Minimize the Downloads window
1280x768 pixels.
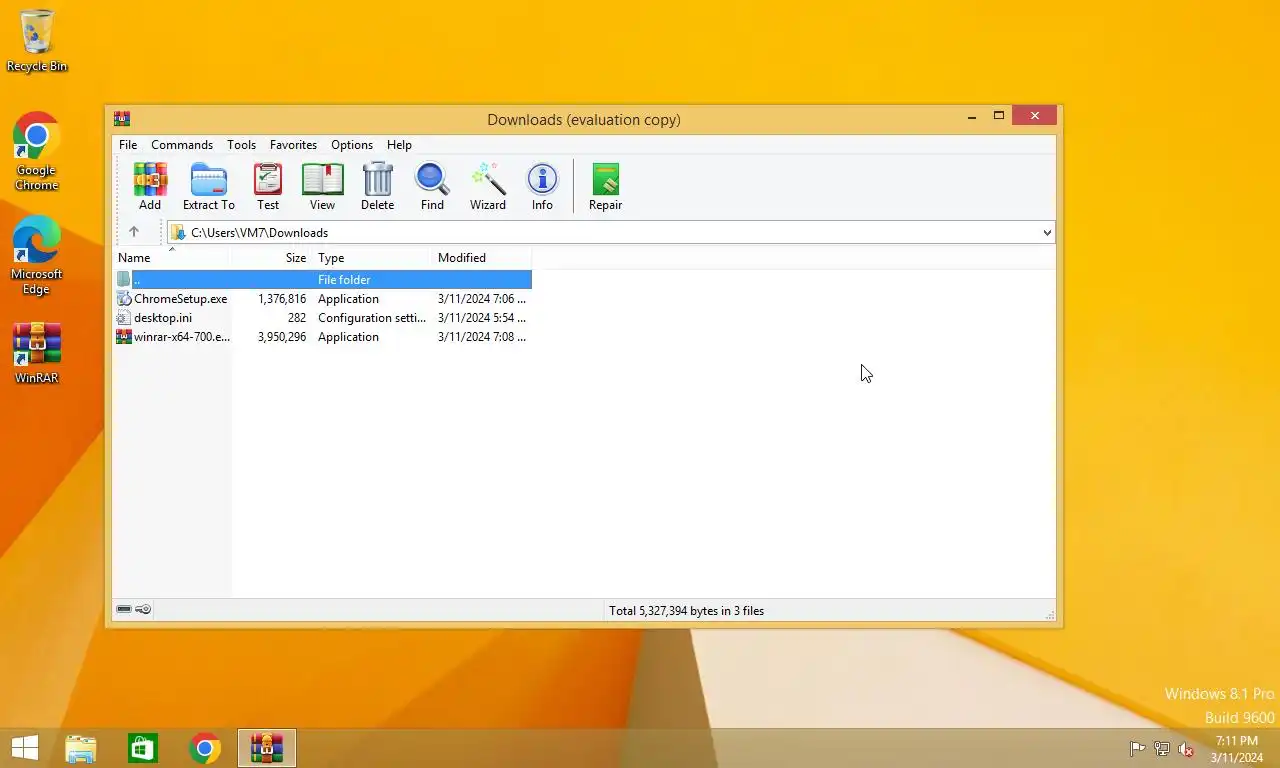(971, 116)
